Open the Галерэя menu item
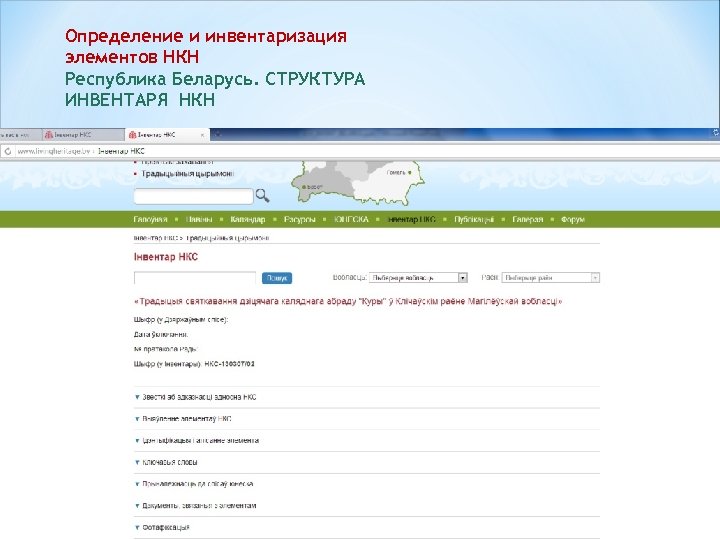Image resolution: width=720 pixels, height=540 pixels. [x=528, y=219]
